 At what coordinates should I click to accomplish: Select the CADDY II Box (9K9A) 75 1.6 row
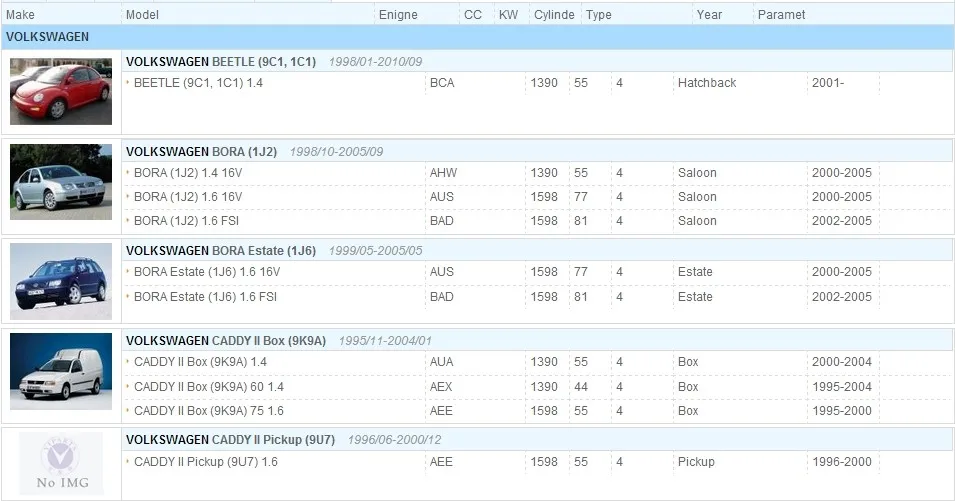pos(538,410)
